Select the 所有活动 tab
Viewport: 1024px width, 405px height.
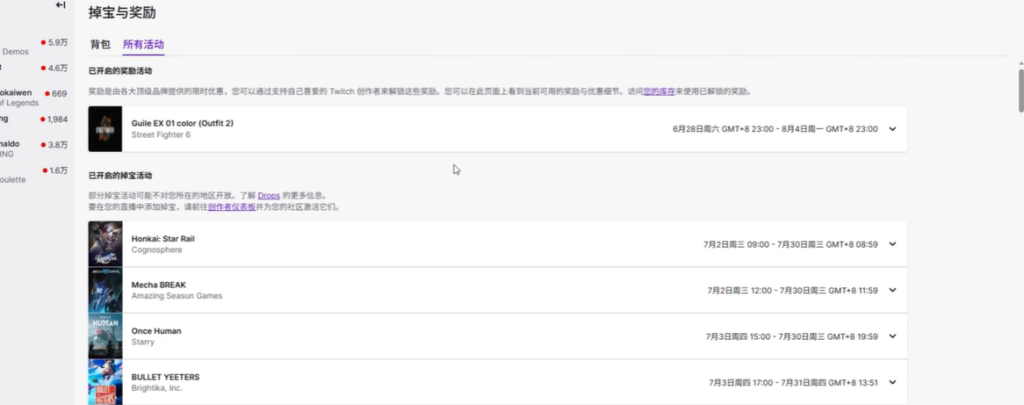click(143, 45)
